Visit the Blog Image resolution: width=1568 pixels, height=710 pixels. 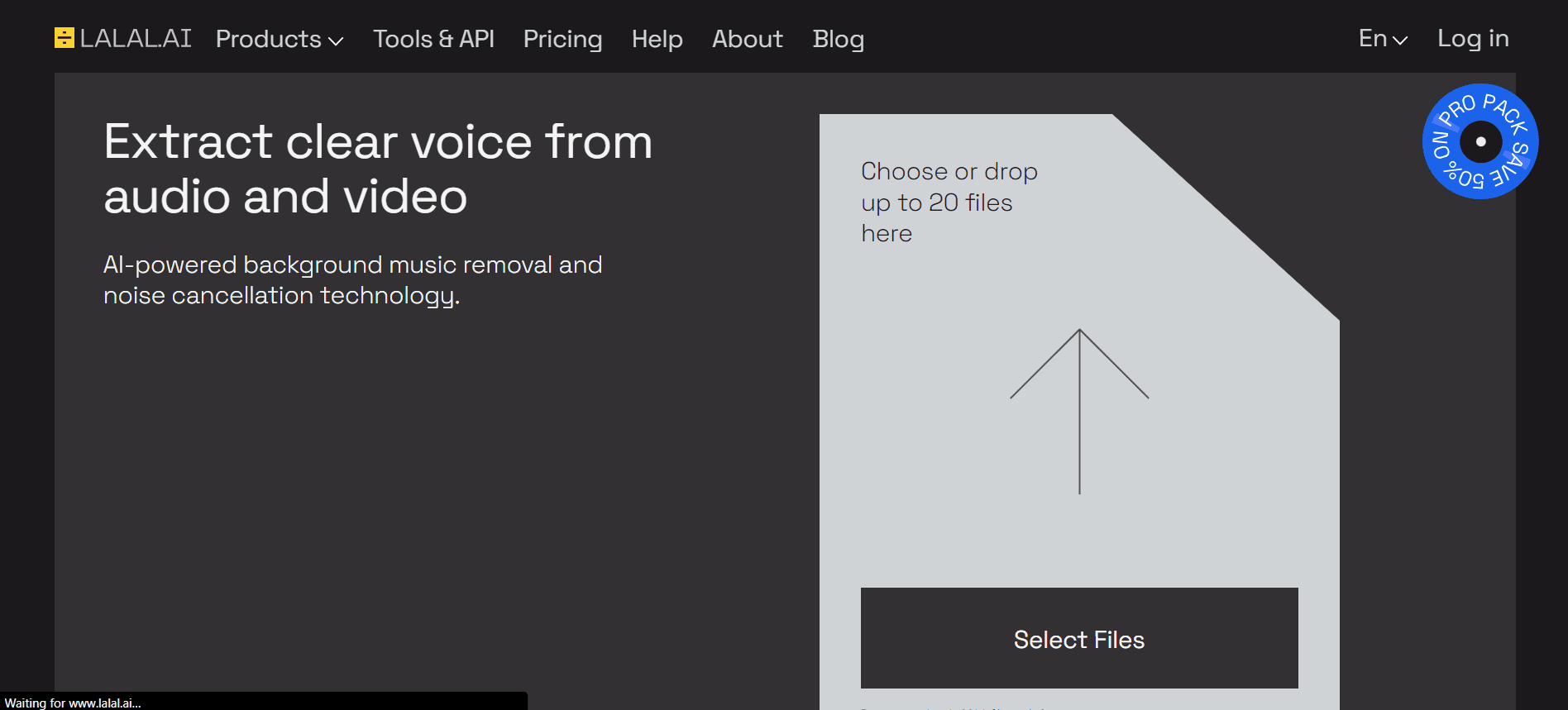[x=839, y=39]
